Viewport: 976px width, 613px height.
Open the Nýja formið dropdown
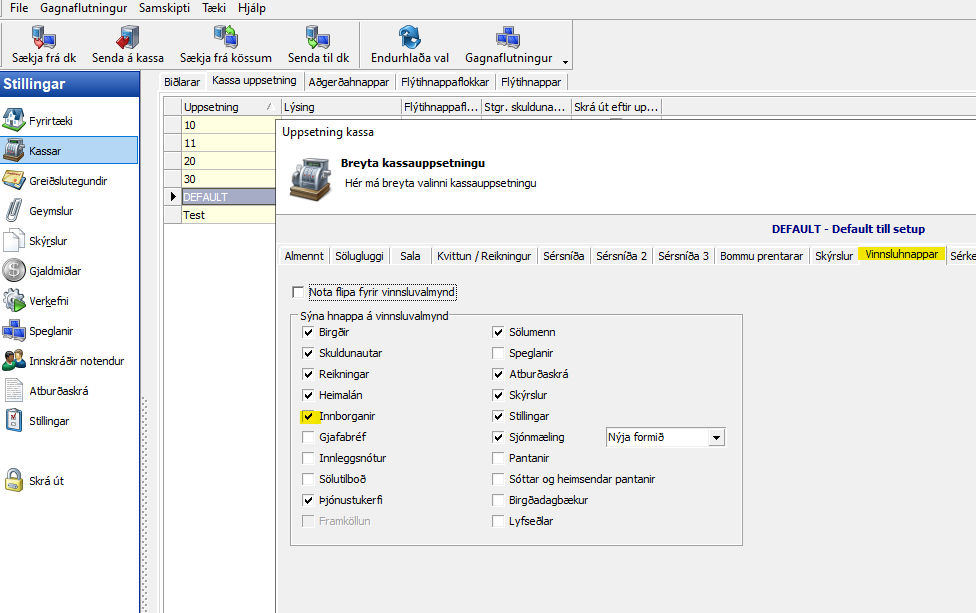tap(715, 437)
